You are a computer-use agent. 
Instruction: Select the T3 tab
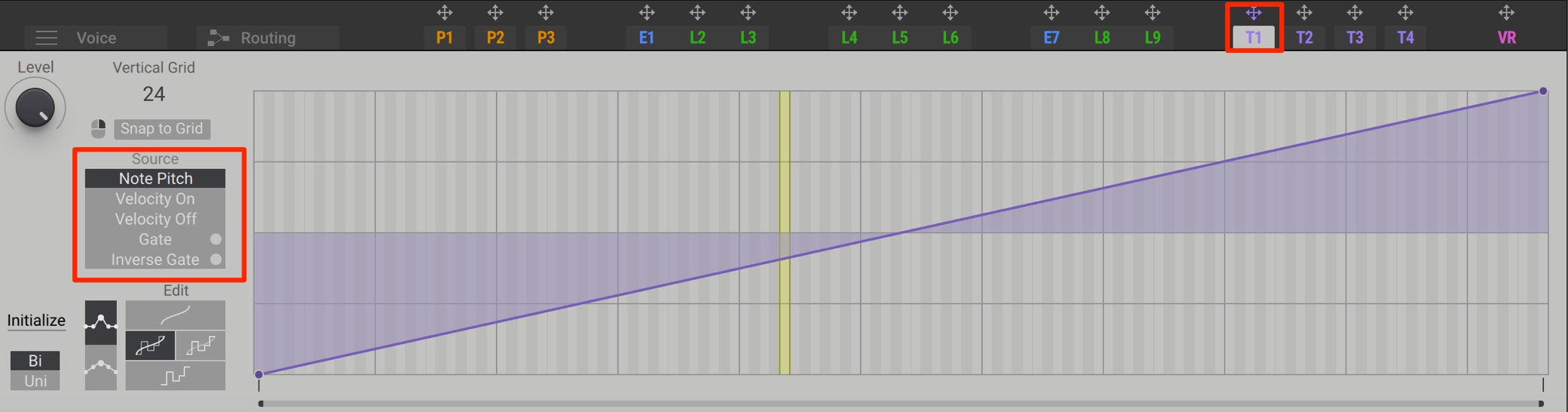click(1355, 38)
